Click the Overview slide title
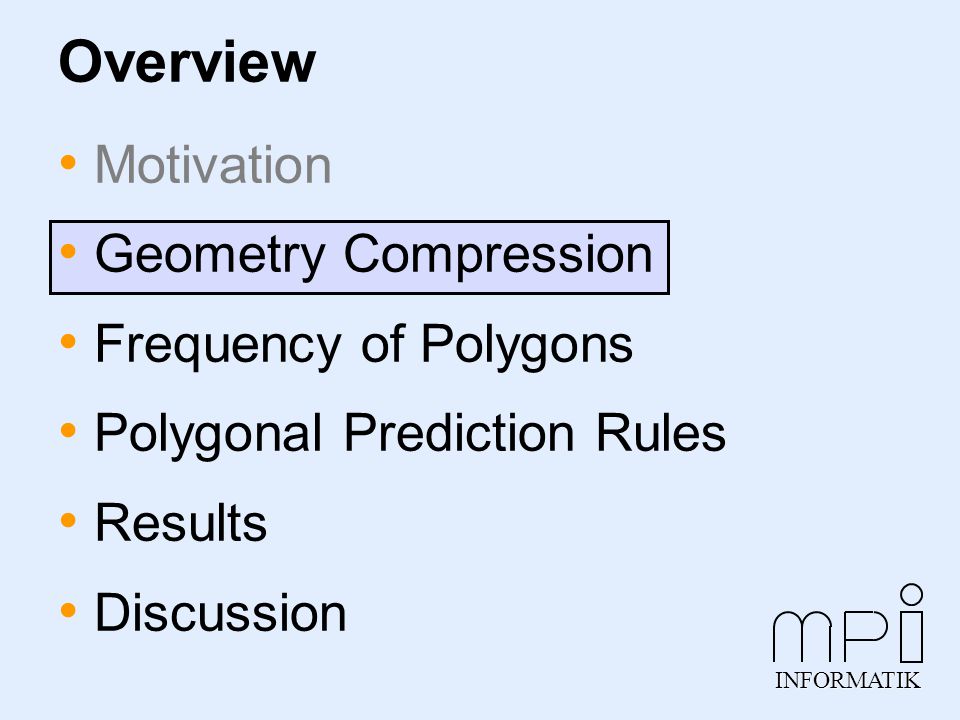Image resolution: width=960 pixels, height=720 pixels. coord(187,62)
